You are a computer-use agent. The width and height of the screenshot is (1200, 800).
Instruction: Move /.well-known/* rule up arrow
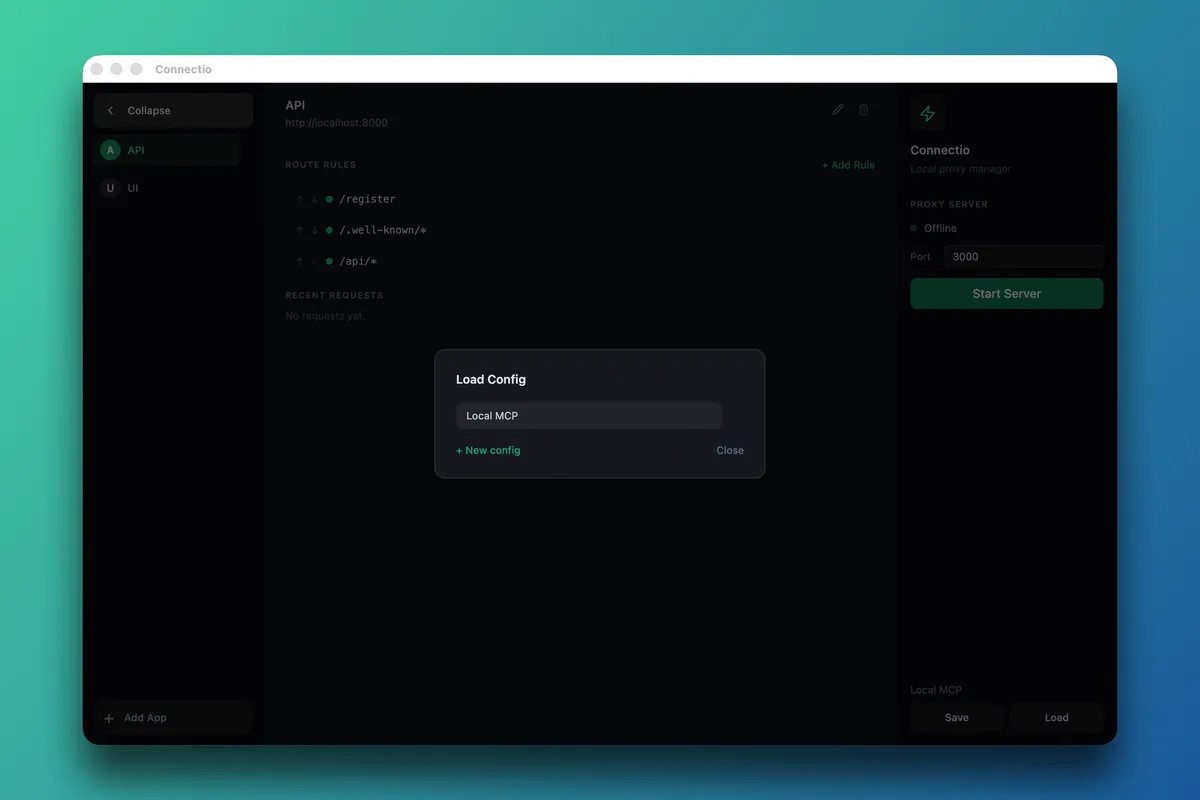pyautogui.click(x=299, y=231)
